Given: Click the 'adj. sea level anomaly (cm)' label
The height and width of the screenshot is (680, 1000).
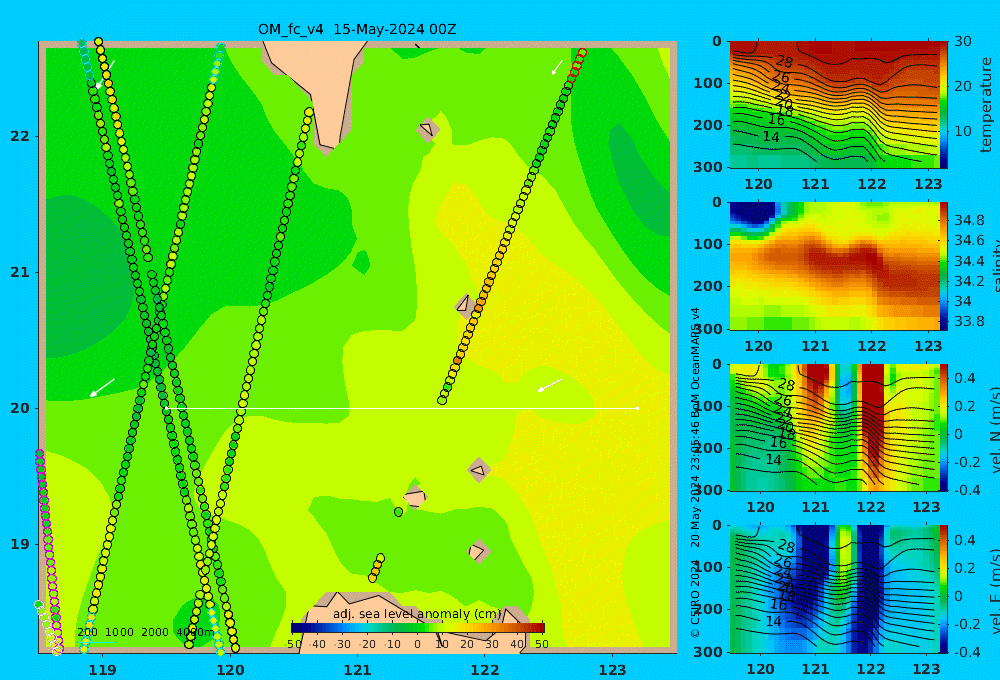Looking at the screenshot, I should pos(417,614).
